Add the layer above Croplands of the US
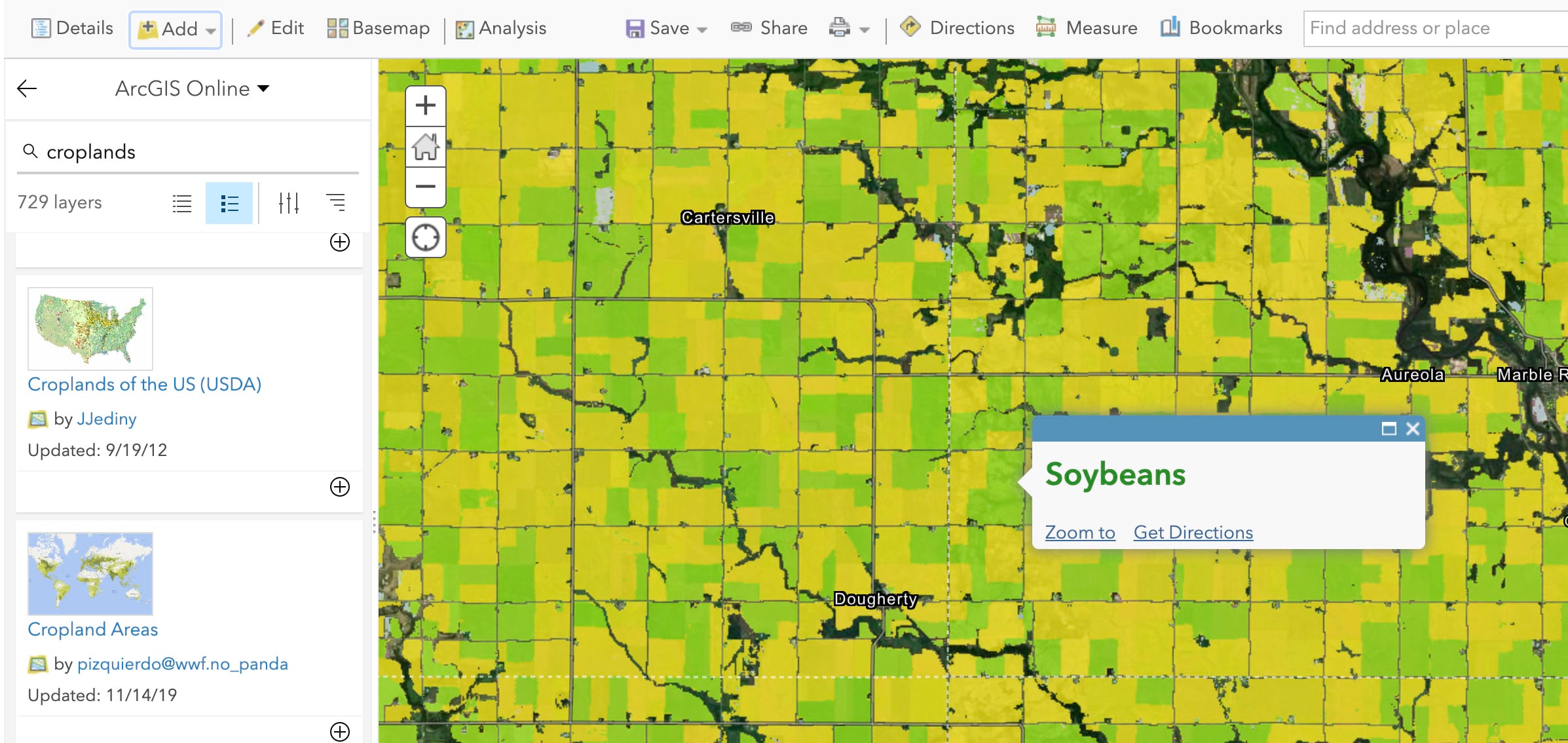Viewport: 1568px width, 743px height. pyautogui.click(x=340, y=242)
